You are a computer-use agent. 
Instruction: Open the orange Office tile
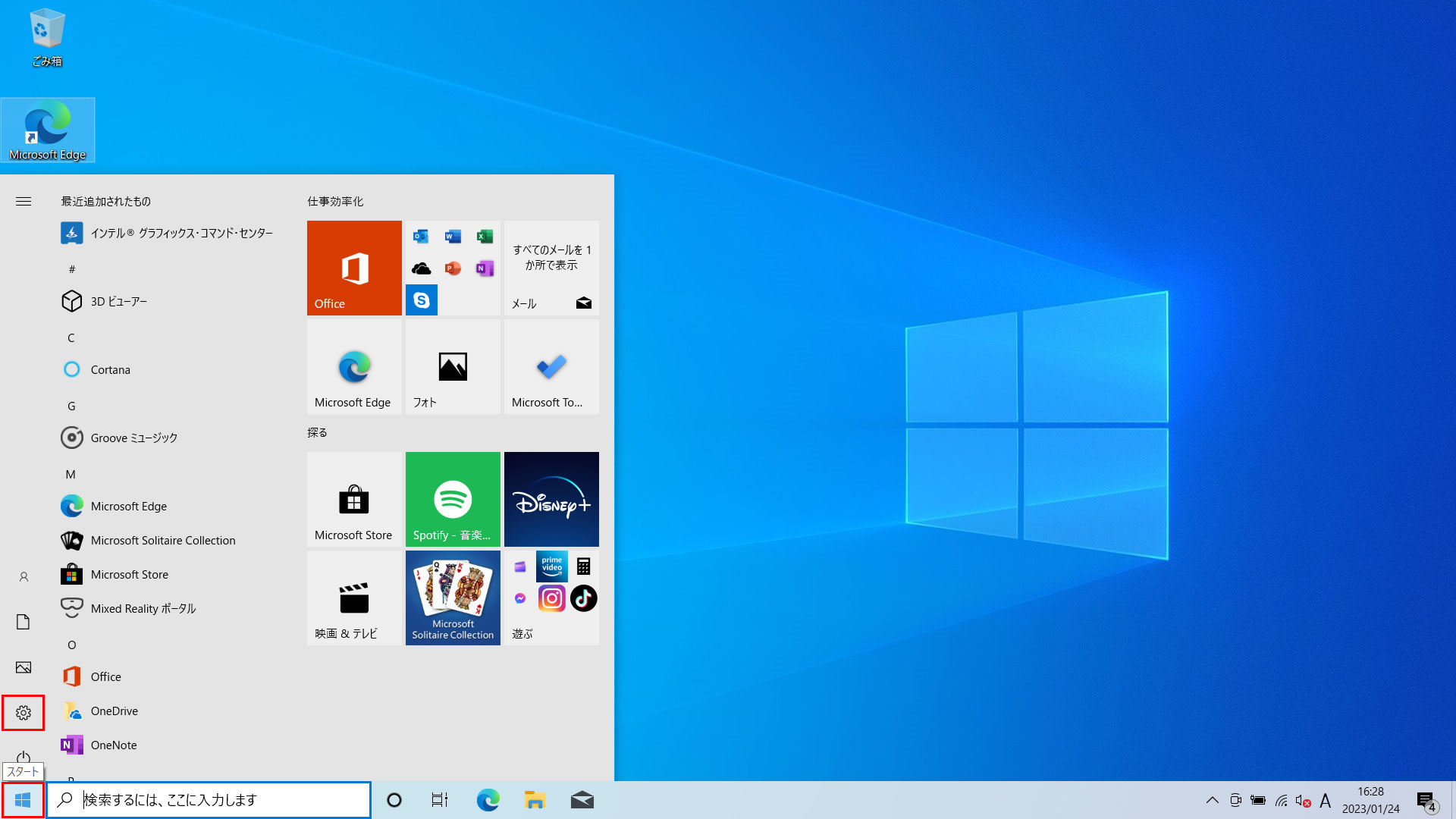(x=354, y=268)
